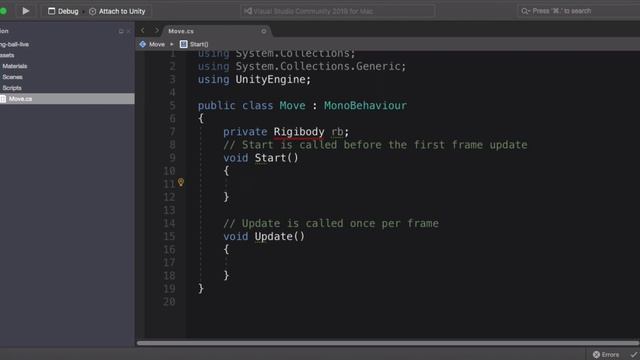Choose the Attach to Unity run target

click(x=117, y=11)
